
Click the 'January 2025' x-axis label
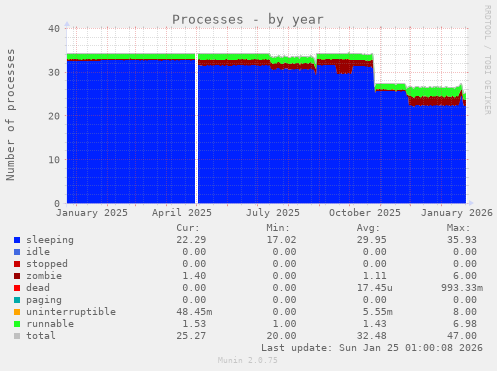92,213
